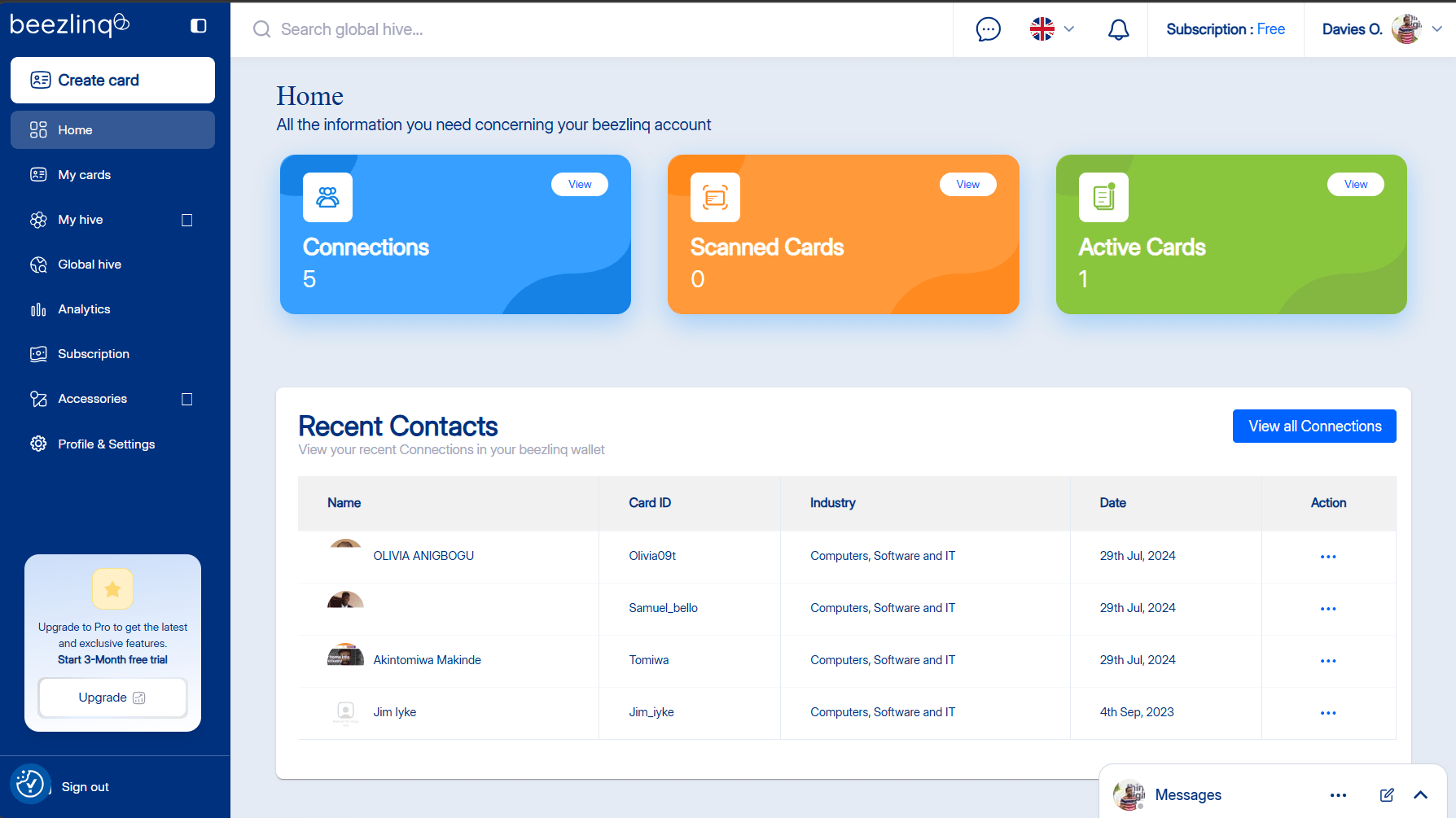
Task: Click the Start 3-Month free trial link
Action: click(112, 660)
